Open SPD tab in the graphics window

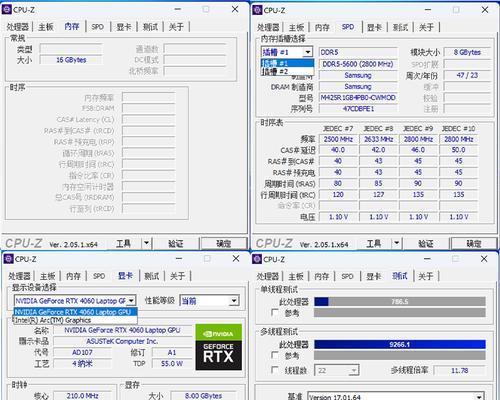coord(99,276)
